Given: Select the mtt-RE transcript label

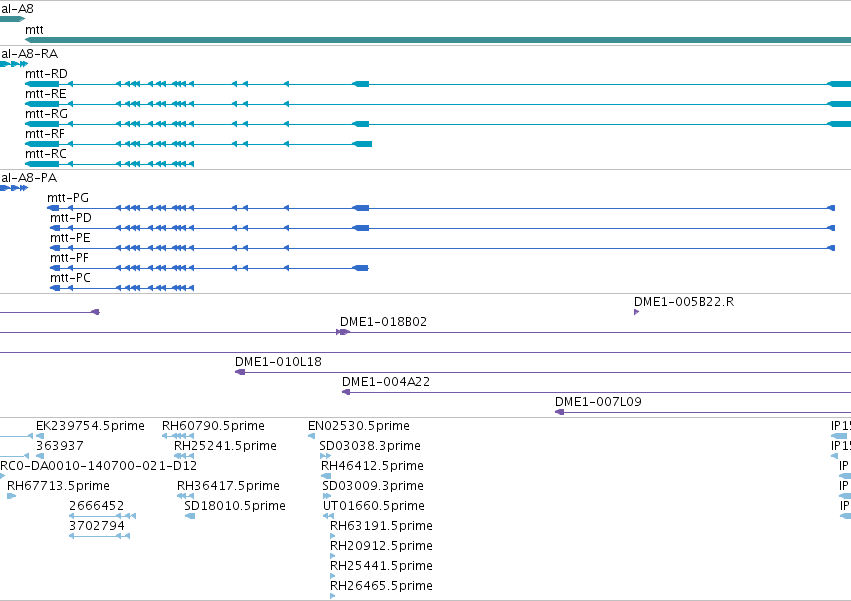Looking at the screenshot, I should [x=46, y=94].
